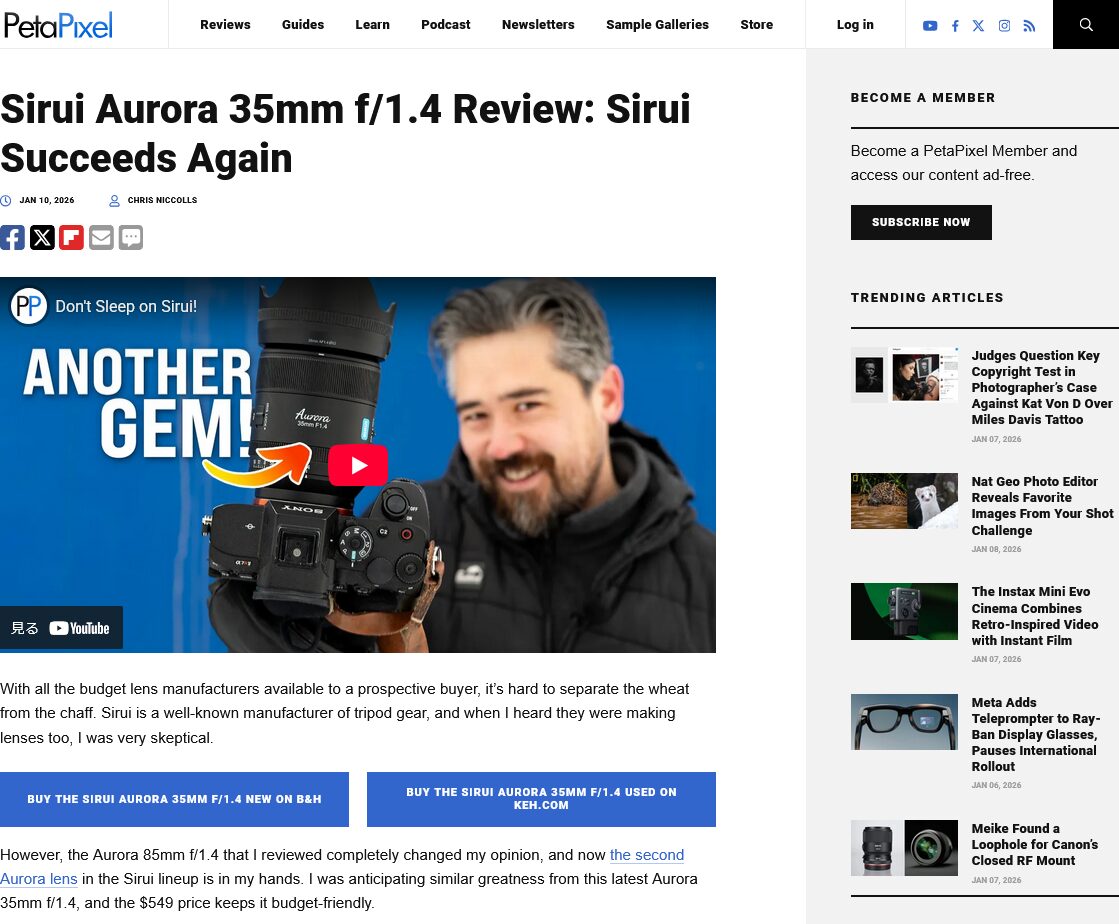Open the site search magnifier
The width and height of the screenshot is (1119, 924).
(x=1086, y=24)
